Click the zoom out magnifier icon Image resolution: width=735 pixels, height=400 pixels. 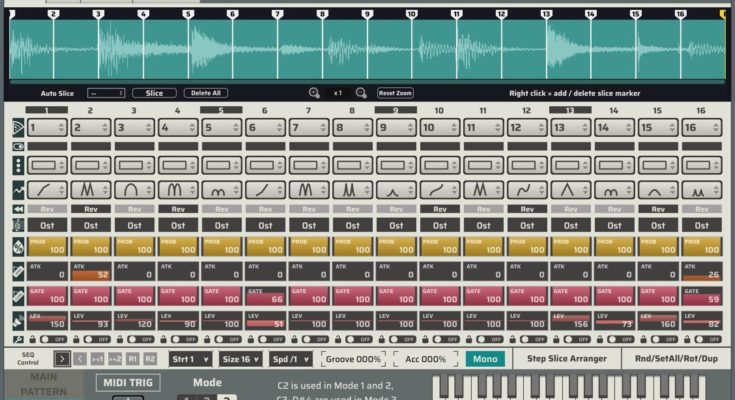pyautogui.click(x=361, y=92)
